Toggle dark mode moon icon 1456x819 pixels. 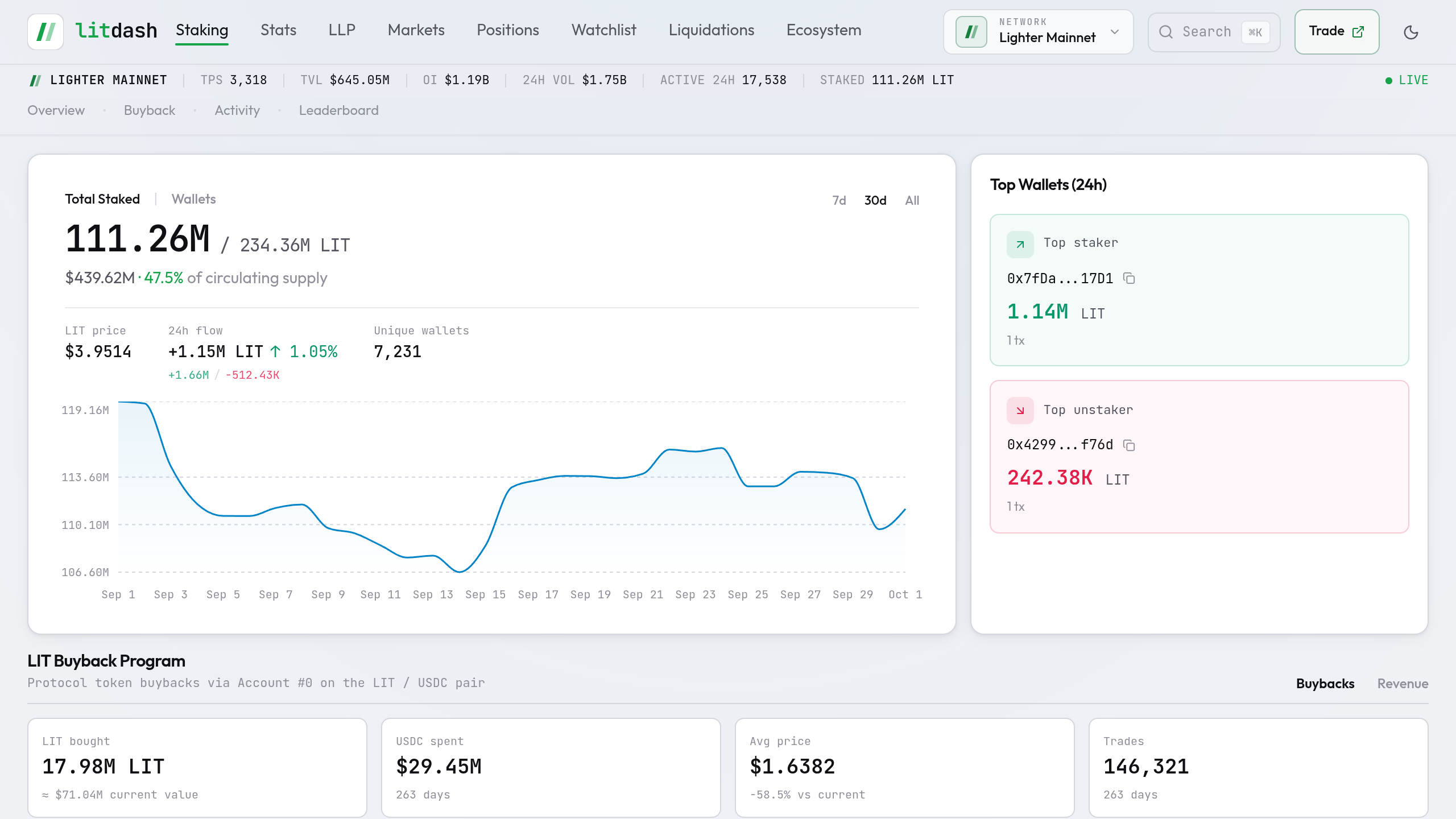1411,32
